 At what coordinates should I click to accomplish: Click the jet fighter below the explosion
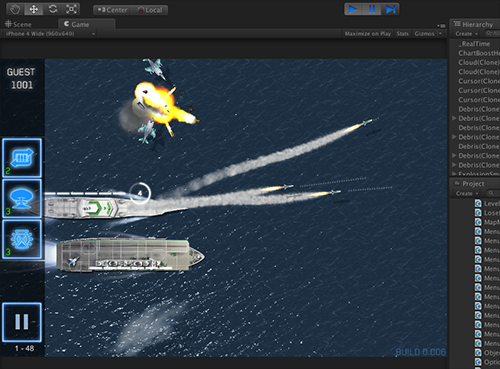(147, 131)
